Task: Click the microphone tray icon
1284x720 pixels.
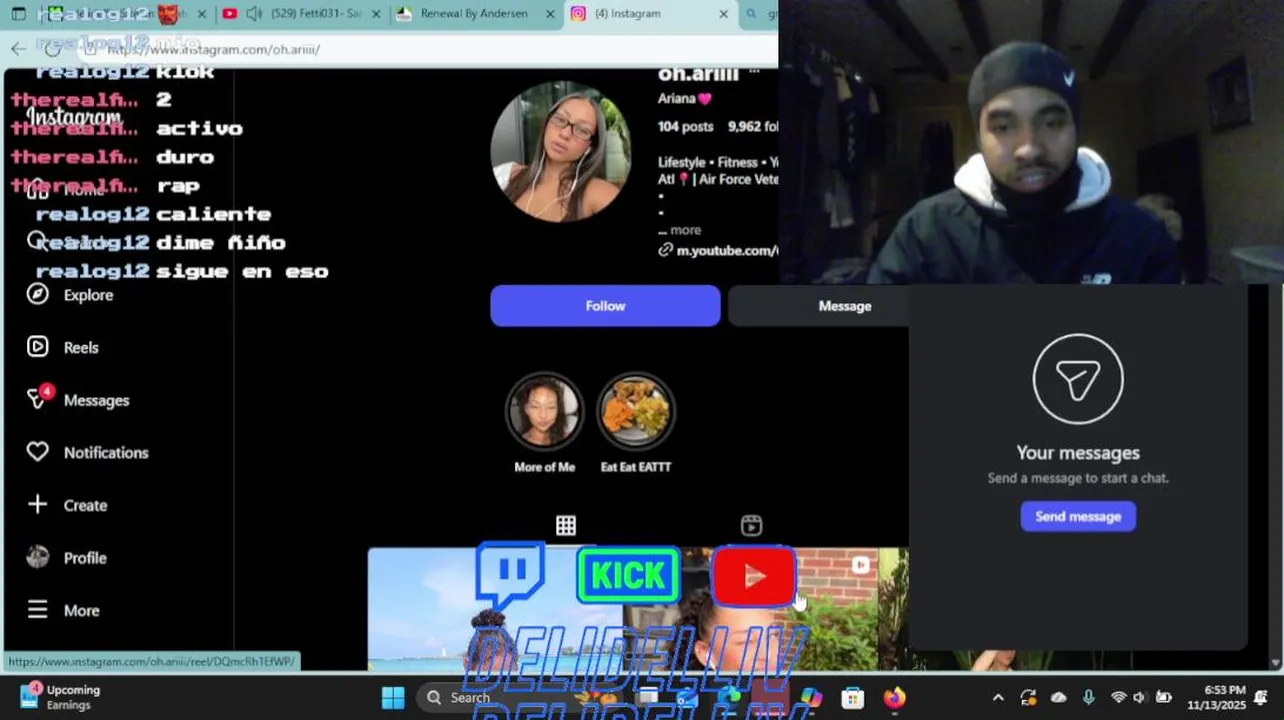Action: [x=1089, y=697]
